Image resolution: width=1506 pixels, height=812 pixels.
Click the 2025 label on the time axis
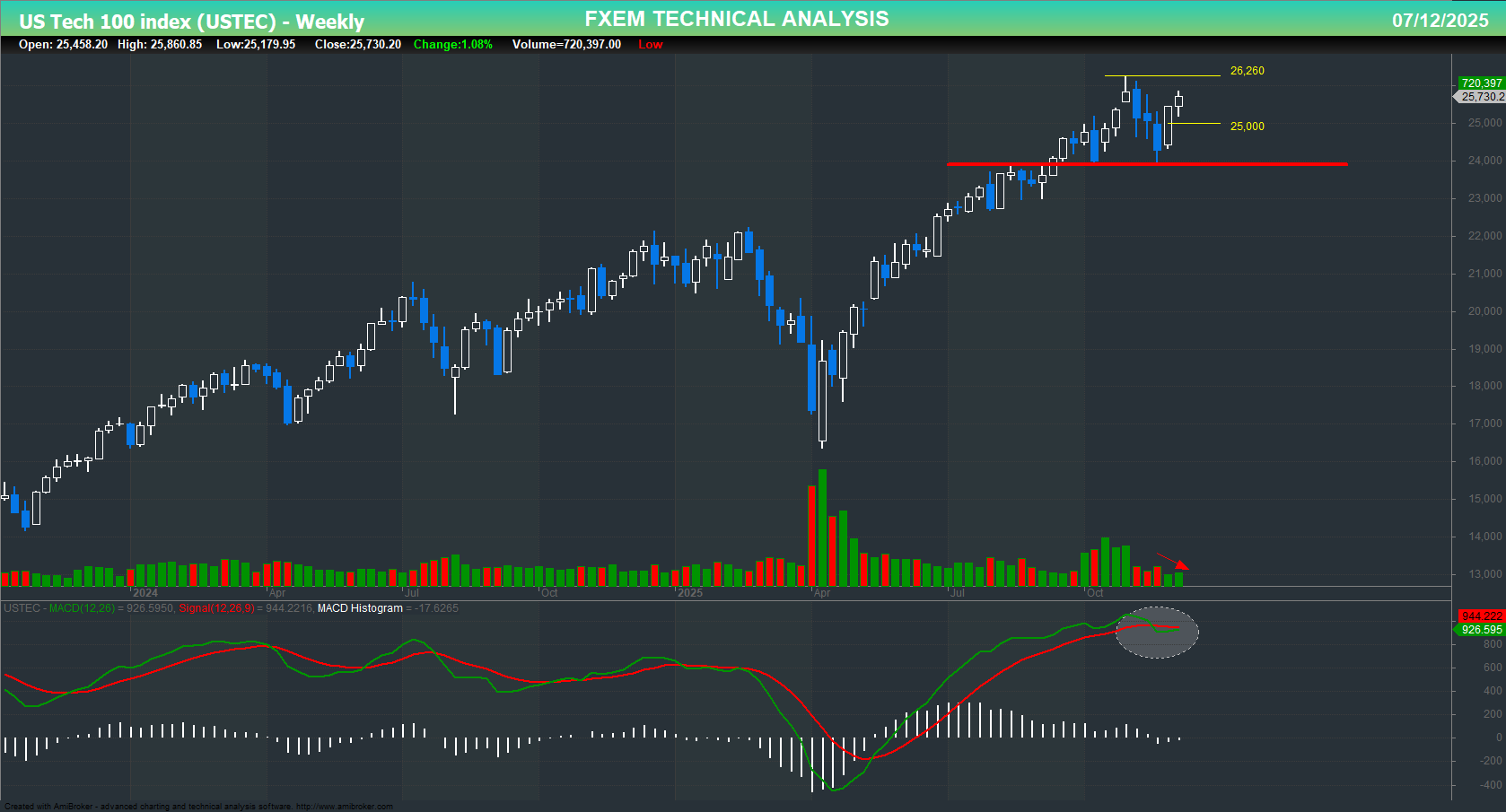point(691,593)
